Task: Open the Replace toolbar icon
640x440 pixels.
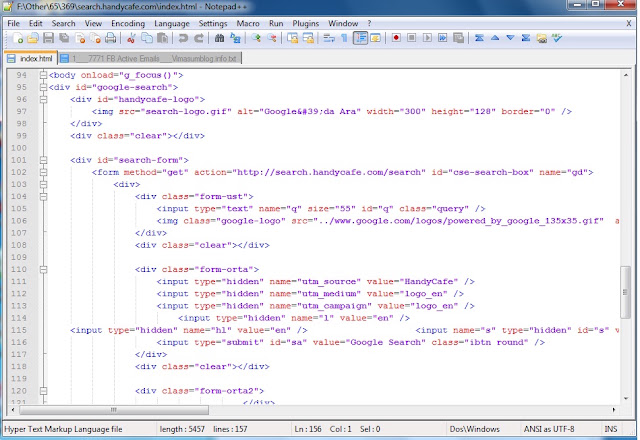Action: 235,38
